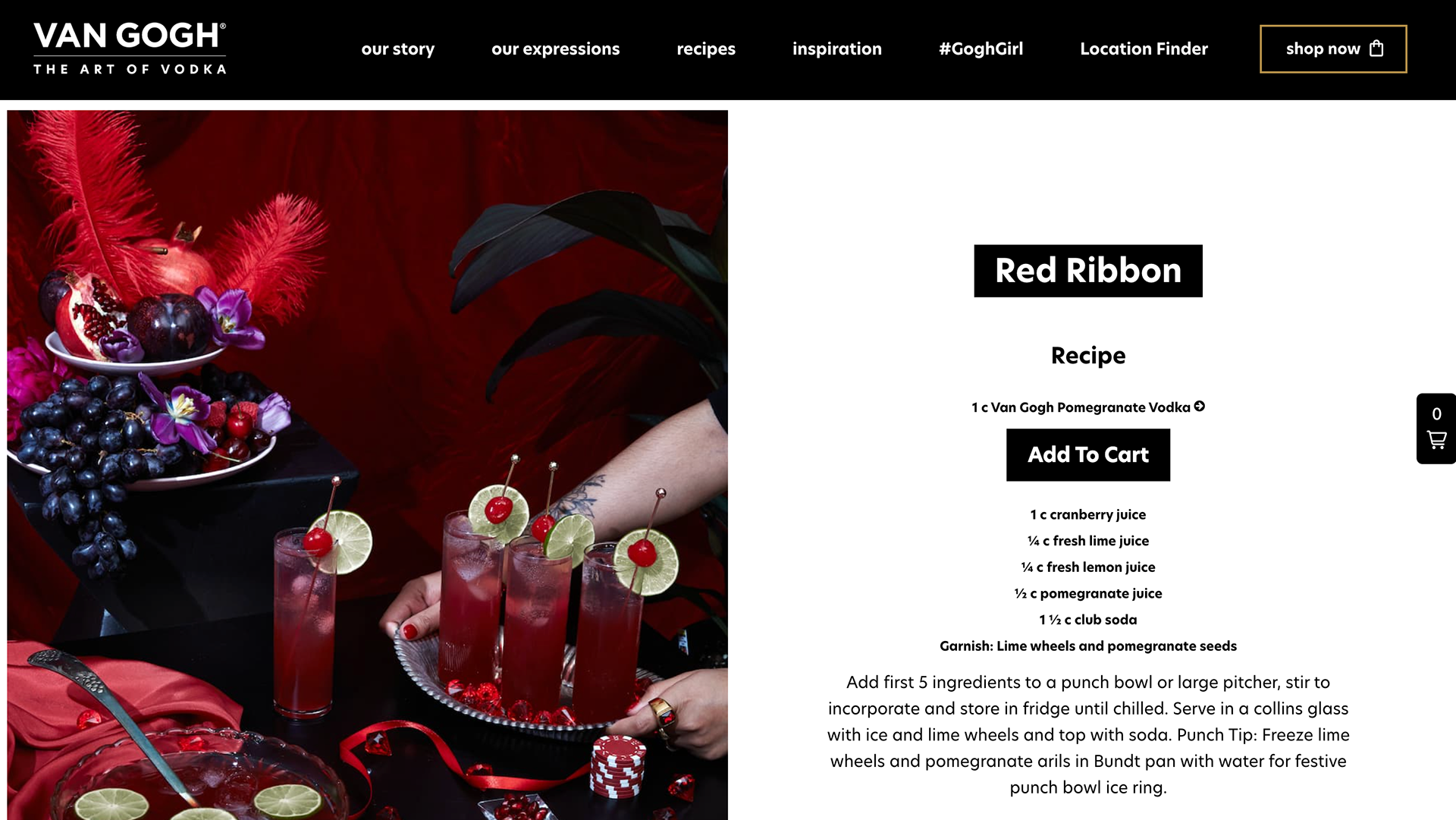1456x820 pixels.
Task: Open the inspiration menu item
Action: [x=837, y=49]
